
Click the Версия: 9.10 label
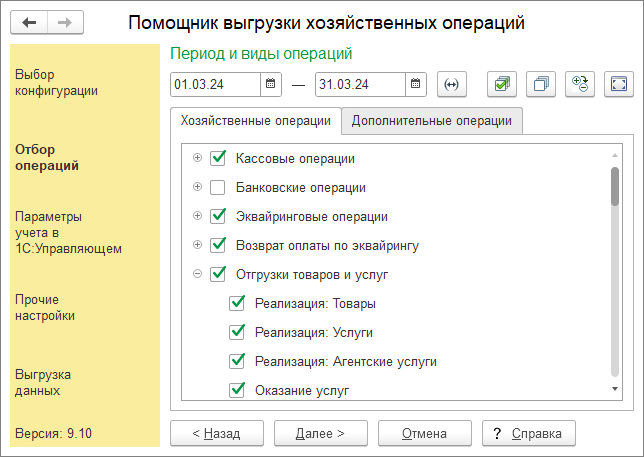coord(53,434)
